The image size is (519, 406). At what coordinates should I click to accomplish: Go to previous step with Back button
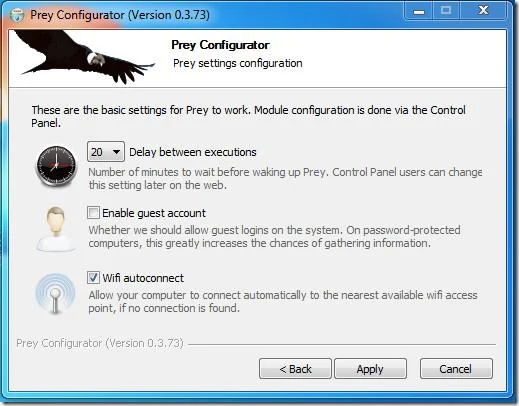point(295,369)
